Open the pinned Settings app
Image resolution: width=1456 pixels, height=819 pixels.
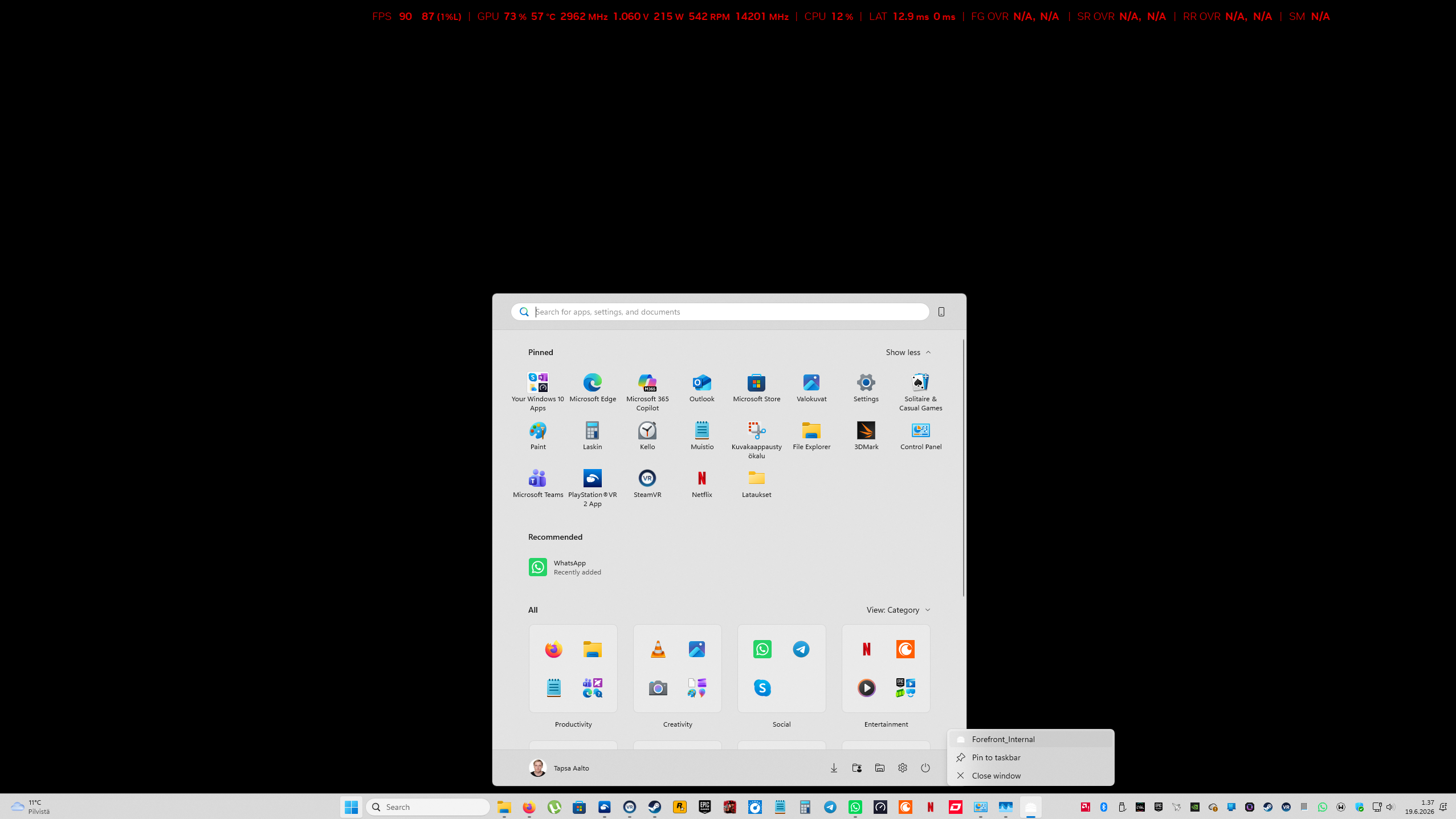(866, 388)
